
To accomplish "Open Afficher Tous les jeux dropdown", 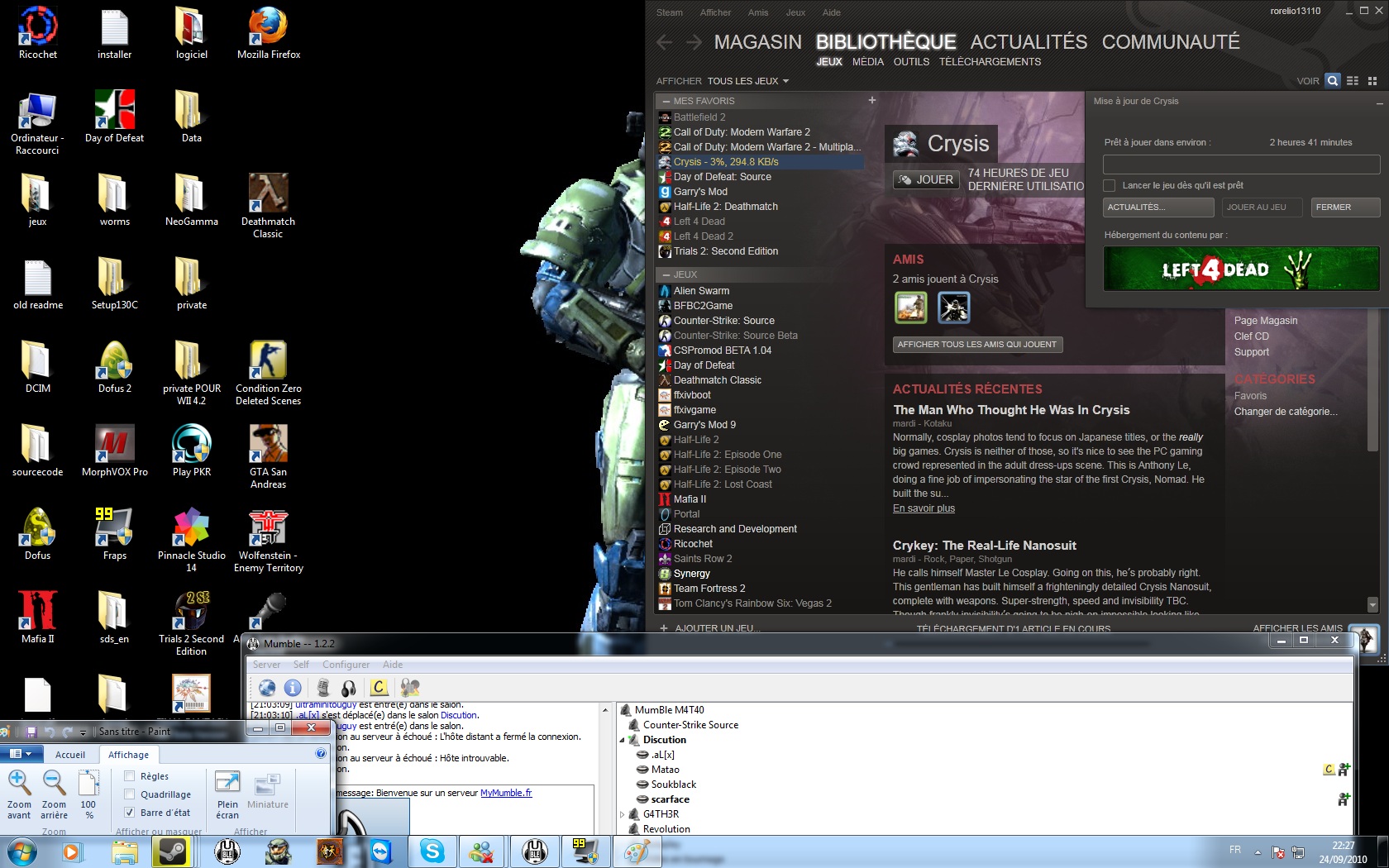I will tap(747, 81).
